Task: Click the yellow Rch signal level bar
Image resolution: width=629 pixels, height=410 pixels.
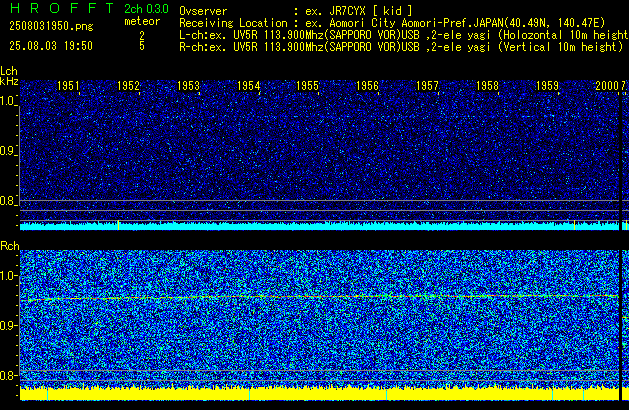Action: tap(319, 393)
